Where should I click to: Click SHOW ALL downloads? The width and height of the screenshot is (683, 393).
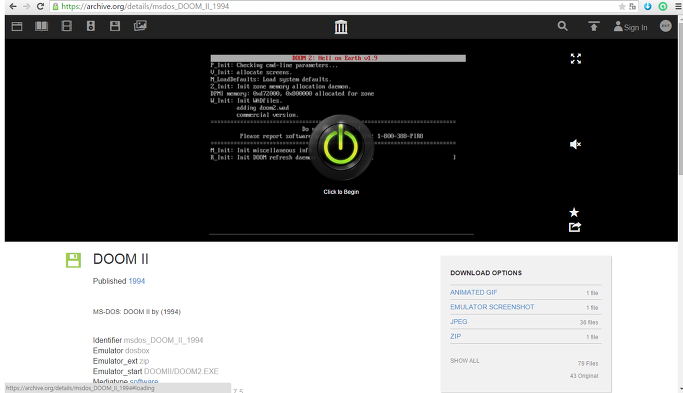tap(465, 361)
